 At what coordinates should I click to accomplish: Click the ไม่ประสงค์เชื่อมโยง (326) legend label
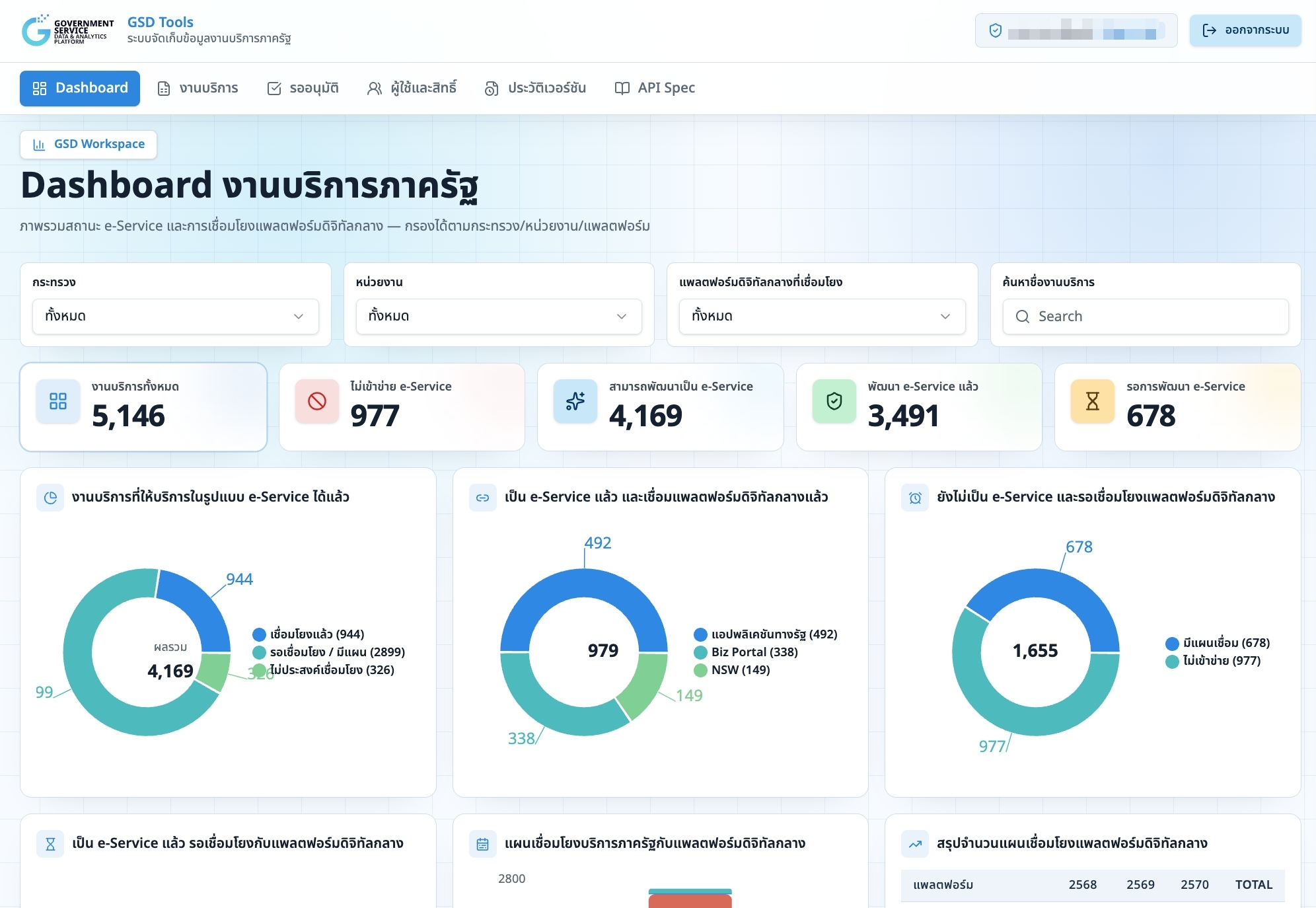(332, 670)
